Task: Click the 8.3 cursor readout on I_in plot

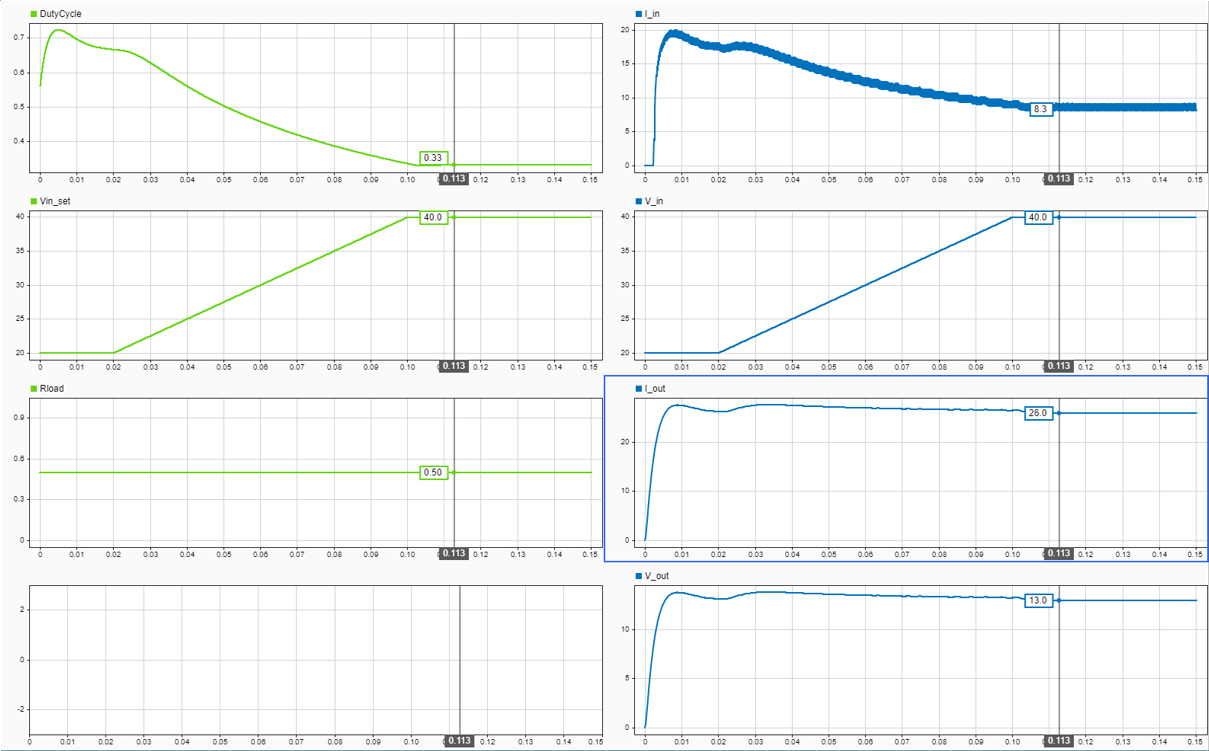Action: pyautogui.click(x=1040, y=110)
